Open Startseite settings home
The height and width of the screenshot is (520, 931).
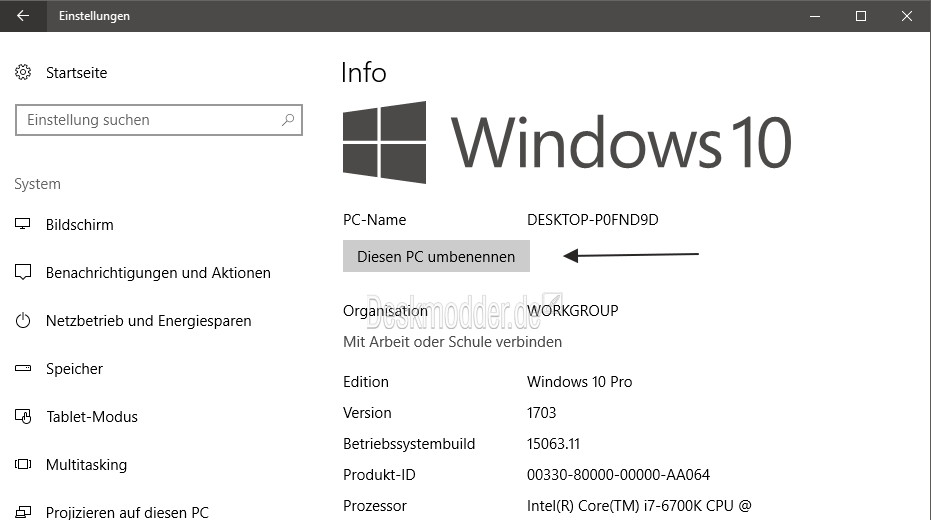(77, 73)
